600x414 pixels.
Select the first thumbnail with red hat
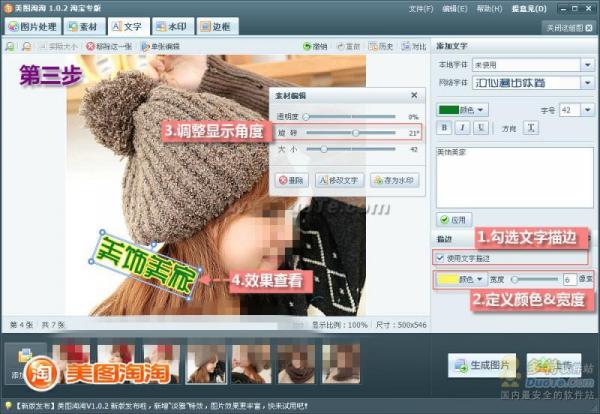[x=71, y=363]
